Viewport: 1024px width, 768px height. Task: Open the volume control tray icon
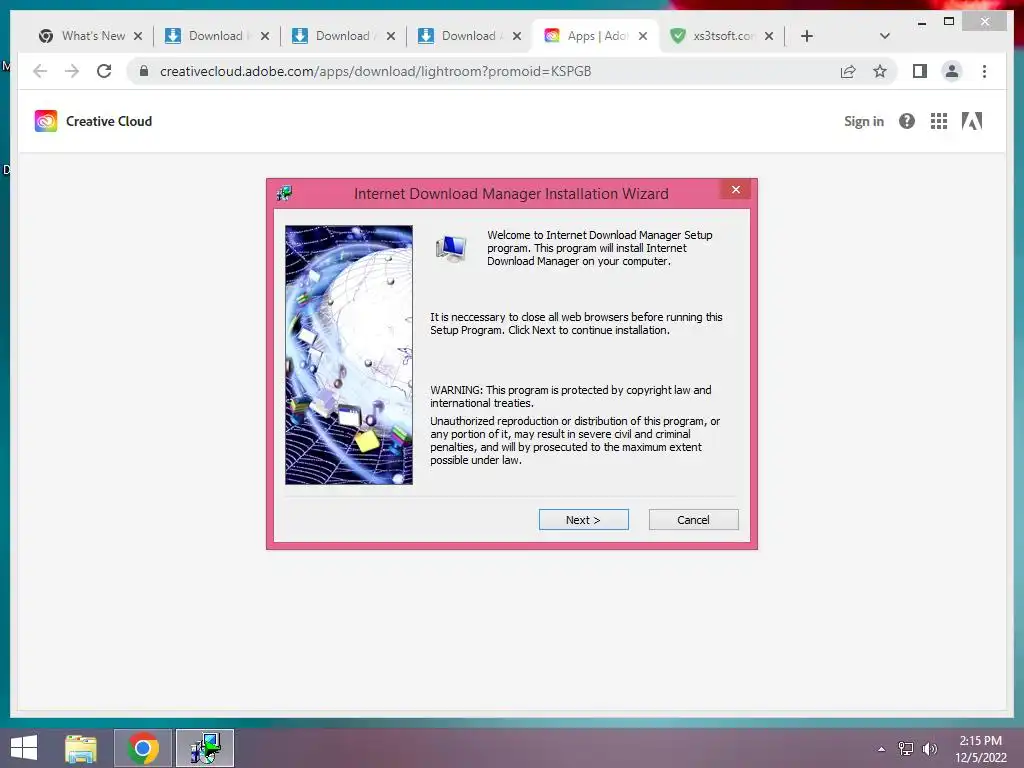(x=930, y=749)
